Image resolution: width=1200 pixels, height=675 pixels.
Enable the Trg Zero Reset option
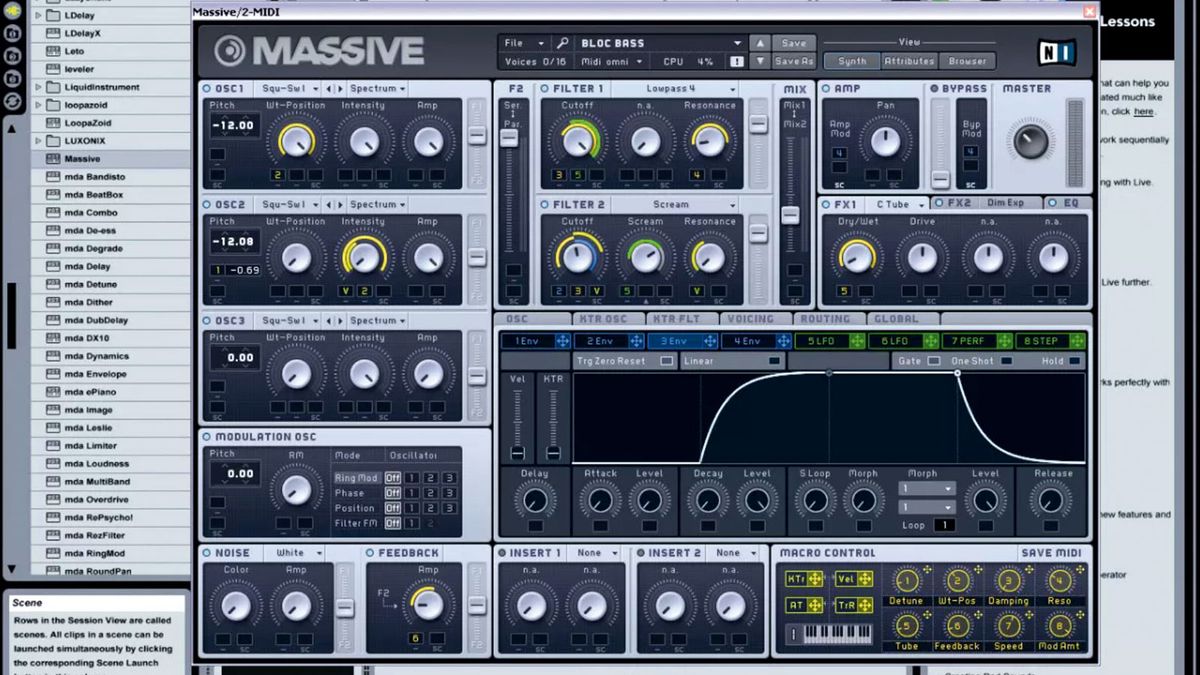[665, 361]
